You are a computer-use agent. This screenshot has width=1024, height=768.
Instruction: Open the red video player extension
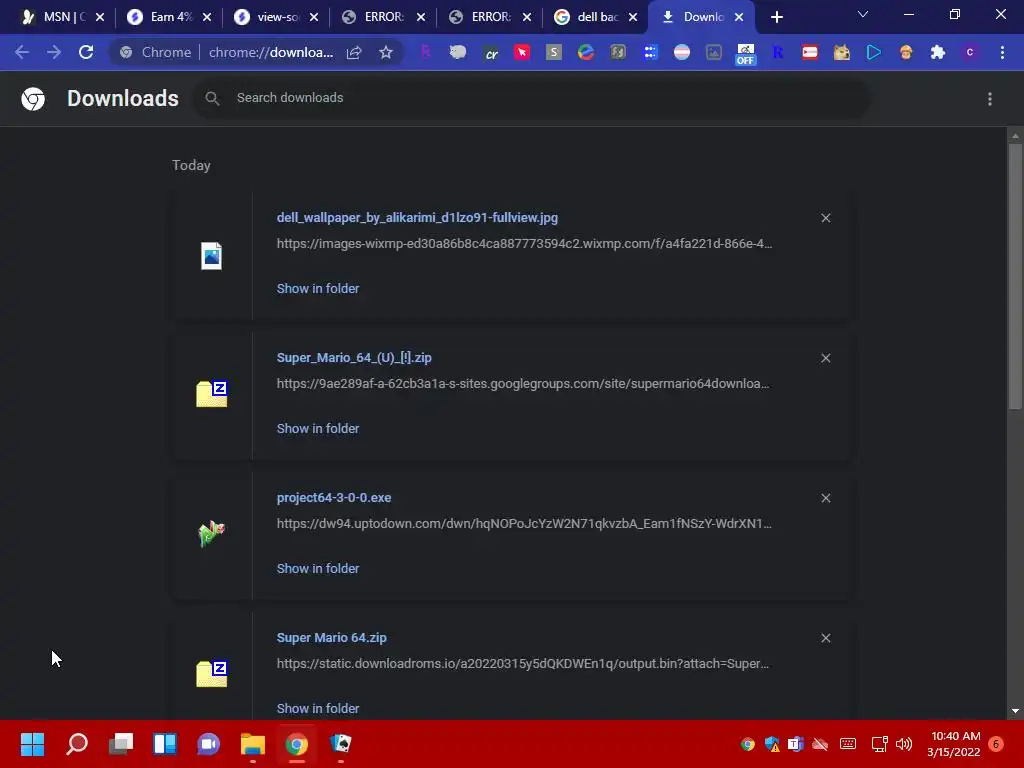[x=810, y=52]
